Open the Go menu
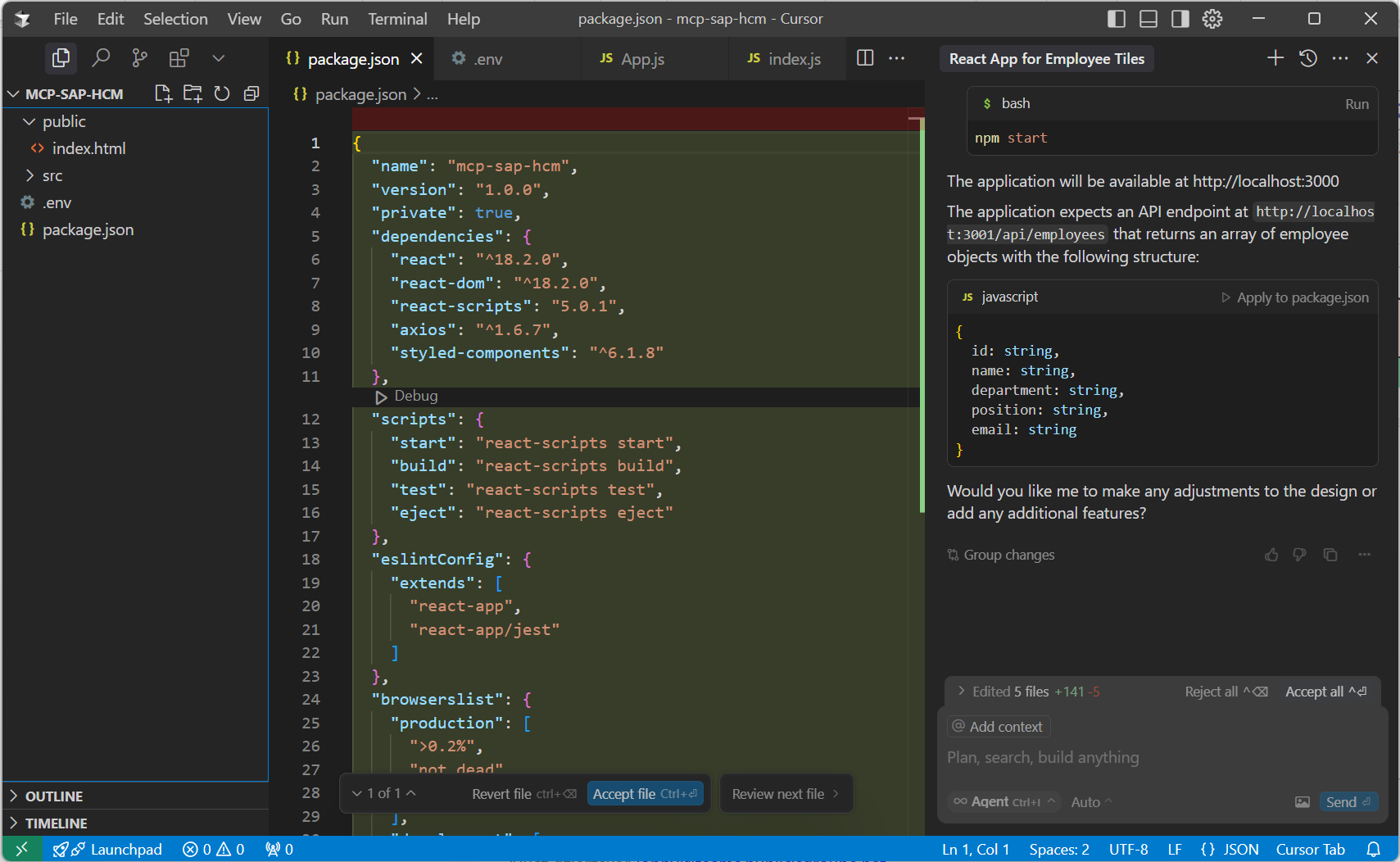The image size is (1400, 862). 291,19
